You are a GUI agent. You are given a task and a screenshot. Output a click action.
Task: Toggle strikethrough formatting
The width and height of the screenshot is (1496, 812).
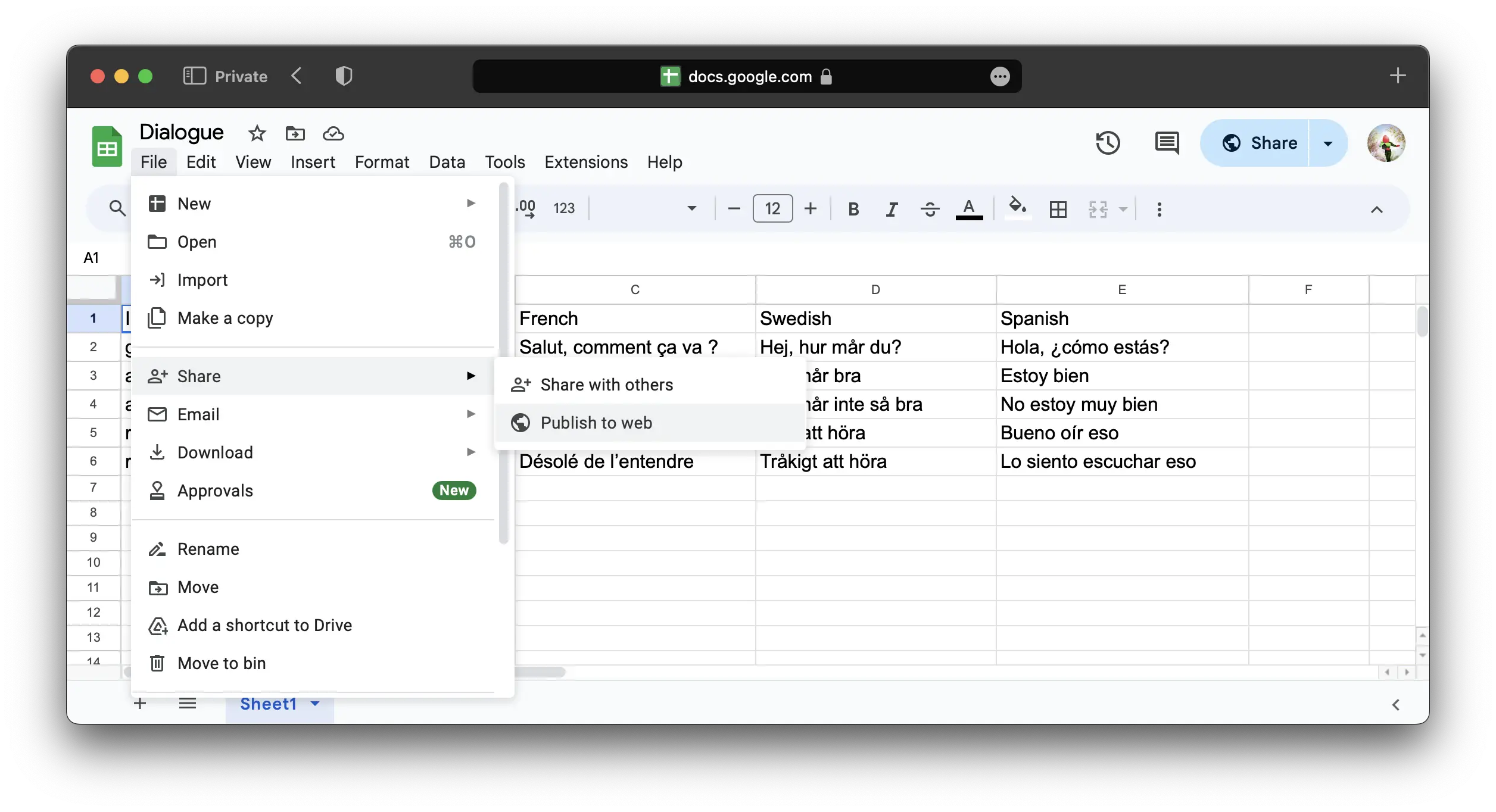pos(930,209)
